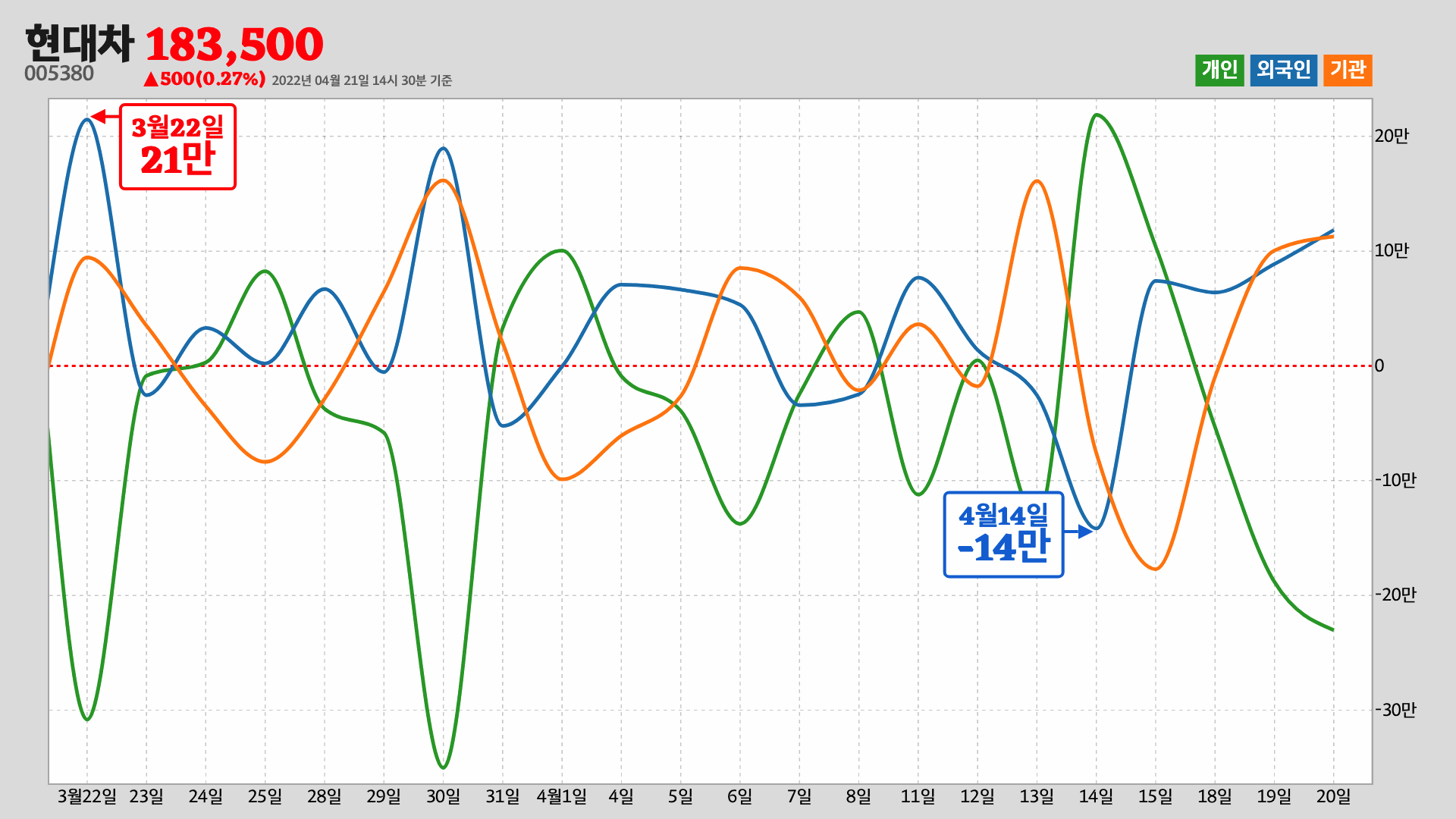The height and width of the screenshot is (819, 1456).
Task: Click the green line peak at 14일
Action: [1097, 115]
